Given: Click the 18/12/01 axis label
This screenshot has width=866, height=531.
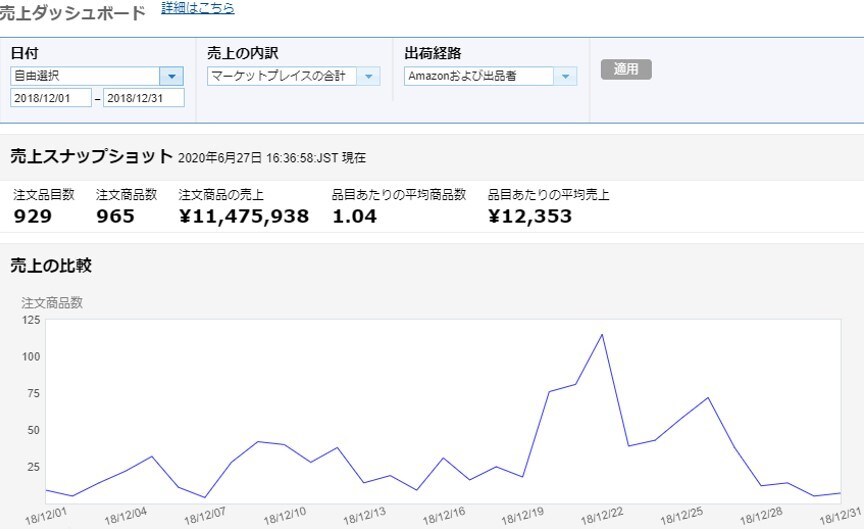Looking at the screenshot, I should 45,516.
